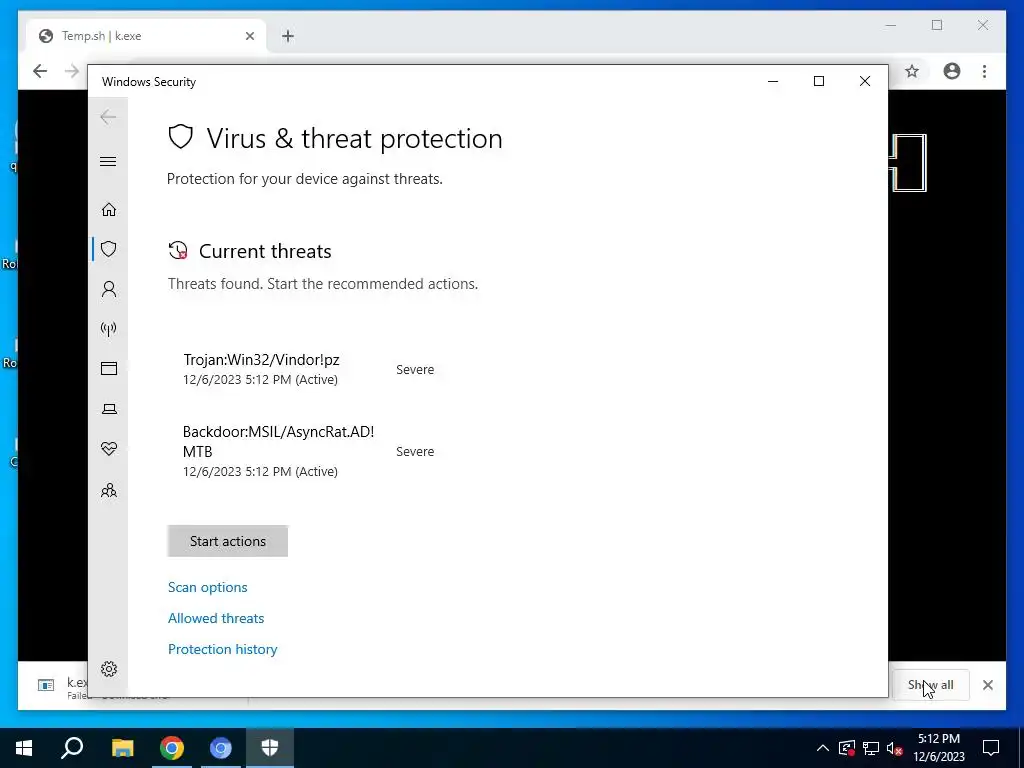1024x768 pixels.
Task: Open Protection history link
Action: coord(223,649)
